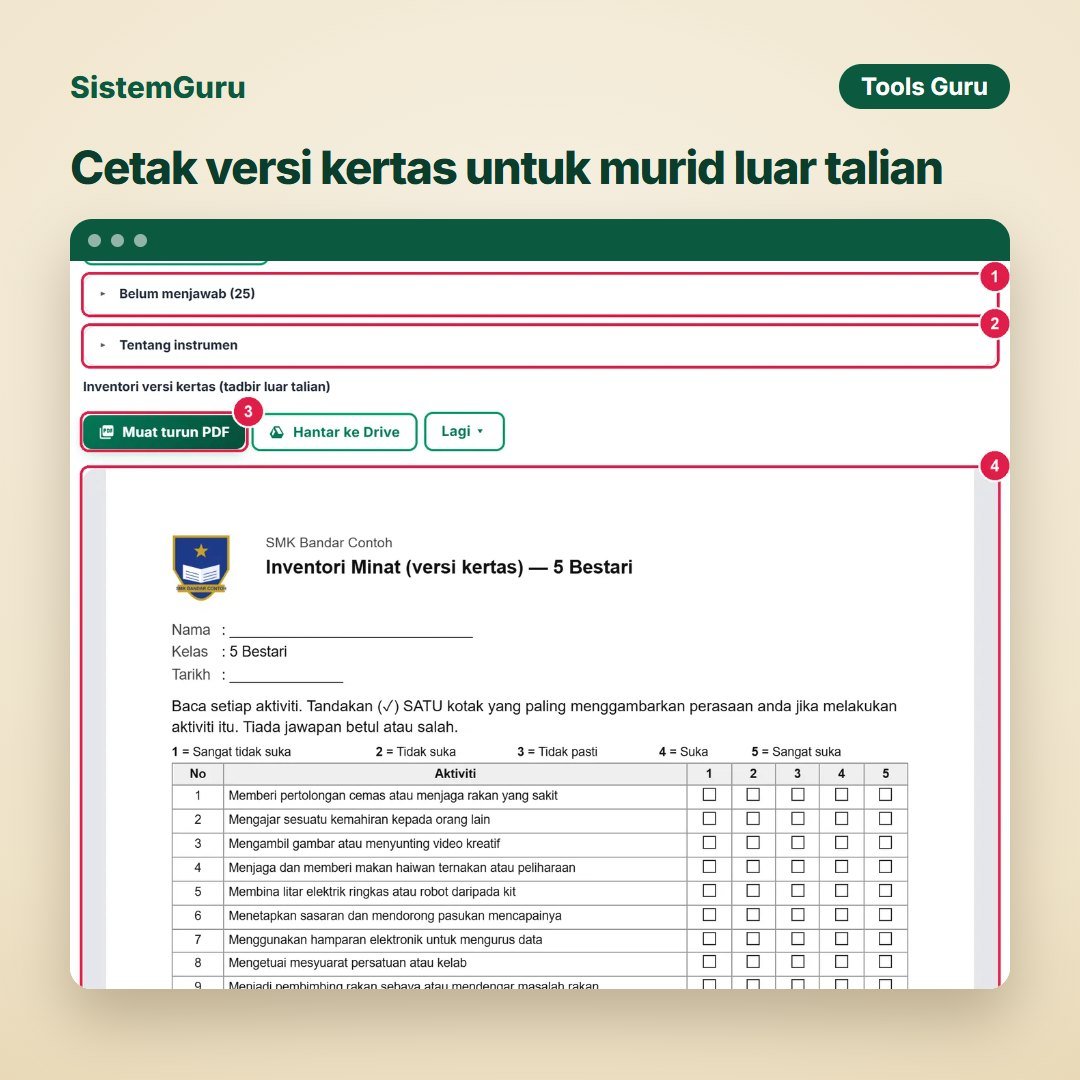Tick box 5 for Menetapkan sasaran row
The height and width of the screenshot is (1080, 1080).
click(885, 915)
